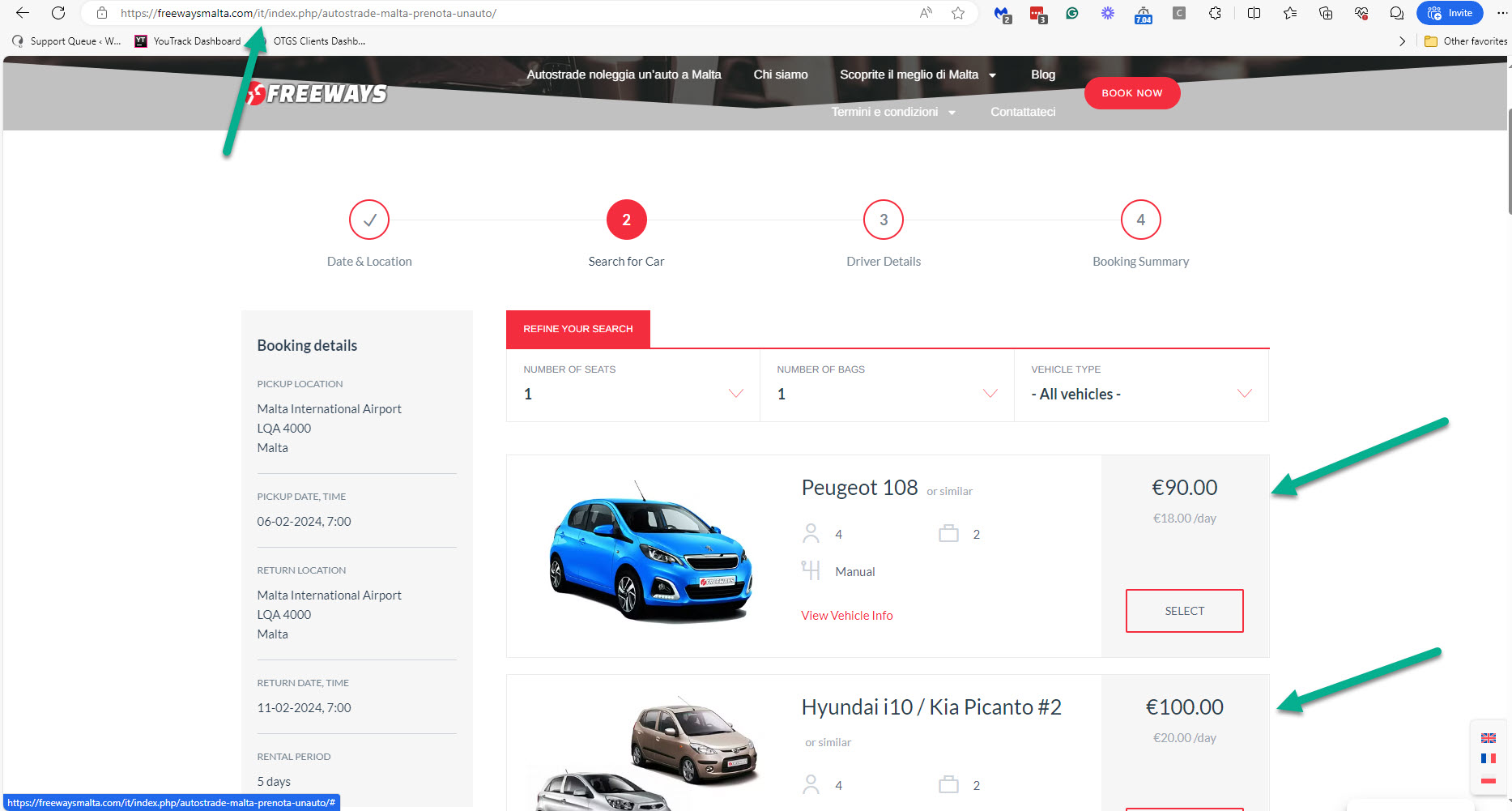This screenshot has height=811, width=1512.
Task: Click the return date 11-02-2024, 7:00
Action: 304,708
